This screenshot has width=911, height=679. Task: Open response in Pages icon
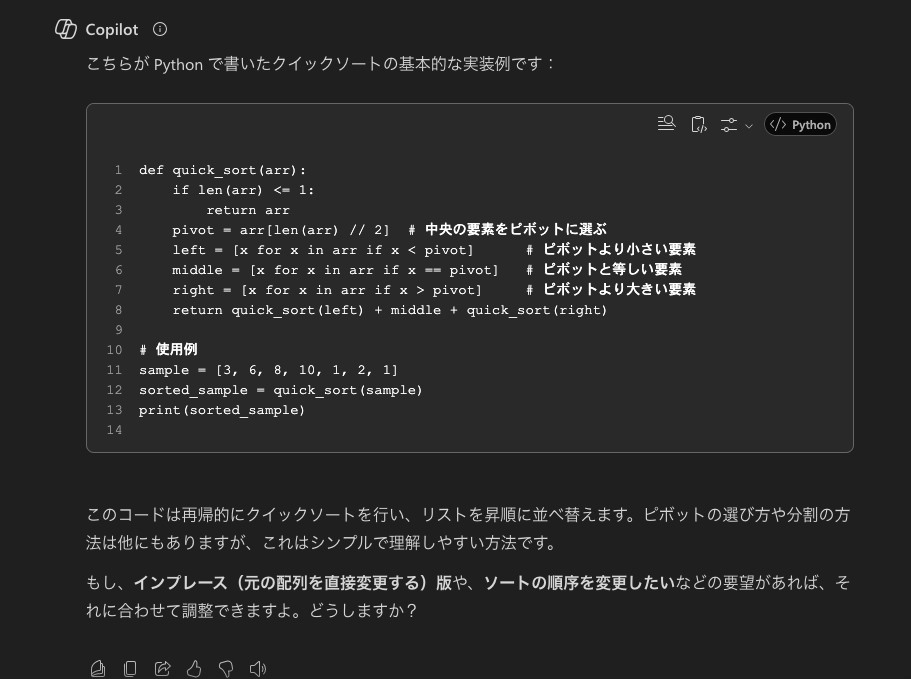coord(98,669)
